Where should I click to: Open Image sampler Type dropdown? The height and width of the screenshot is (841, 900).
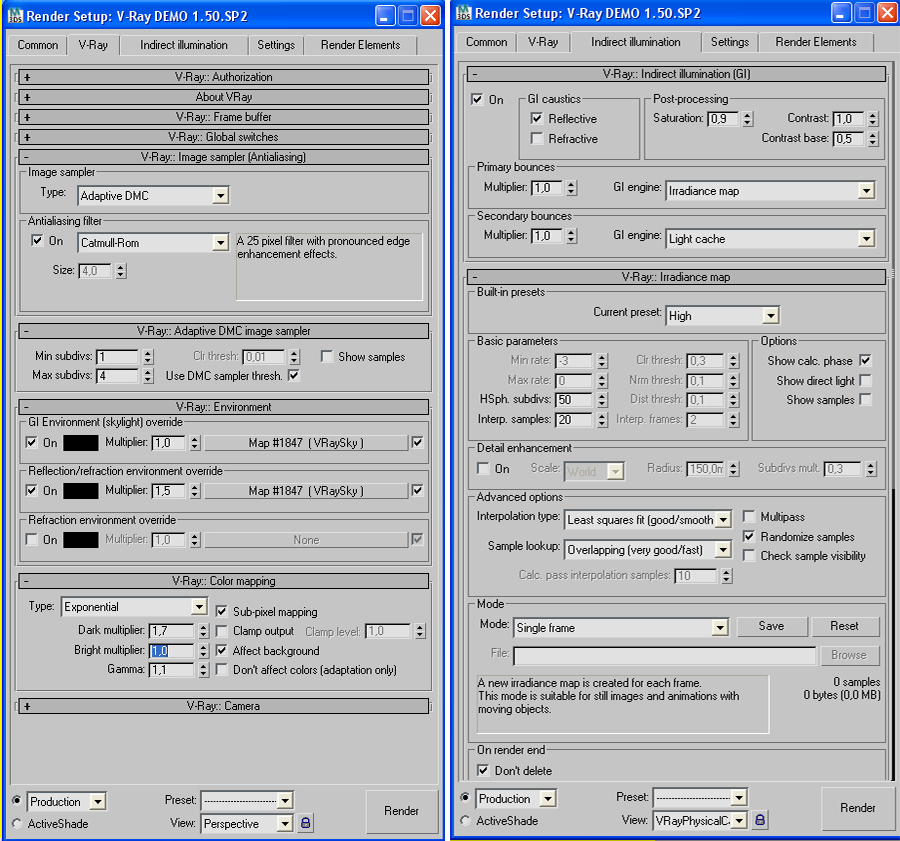(221, 196)
